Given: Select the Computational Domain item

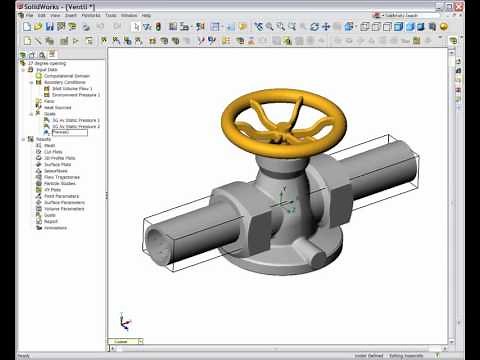Looking at the screenshot, I should pyautogui.click(x=66, y=76).
